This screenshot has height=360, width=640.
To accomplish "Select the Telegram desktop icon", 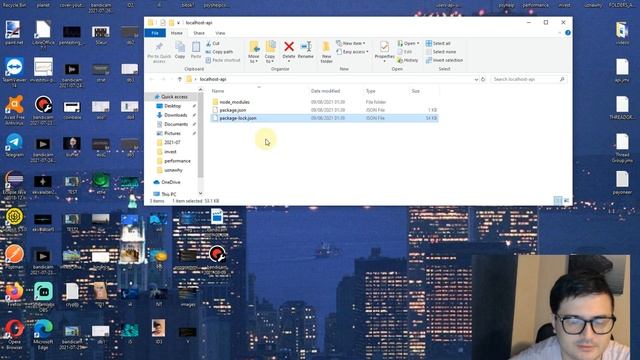I will pos(14,146).
